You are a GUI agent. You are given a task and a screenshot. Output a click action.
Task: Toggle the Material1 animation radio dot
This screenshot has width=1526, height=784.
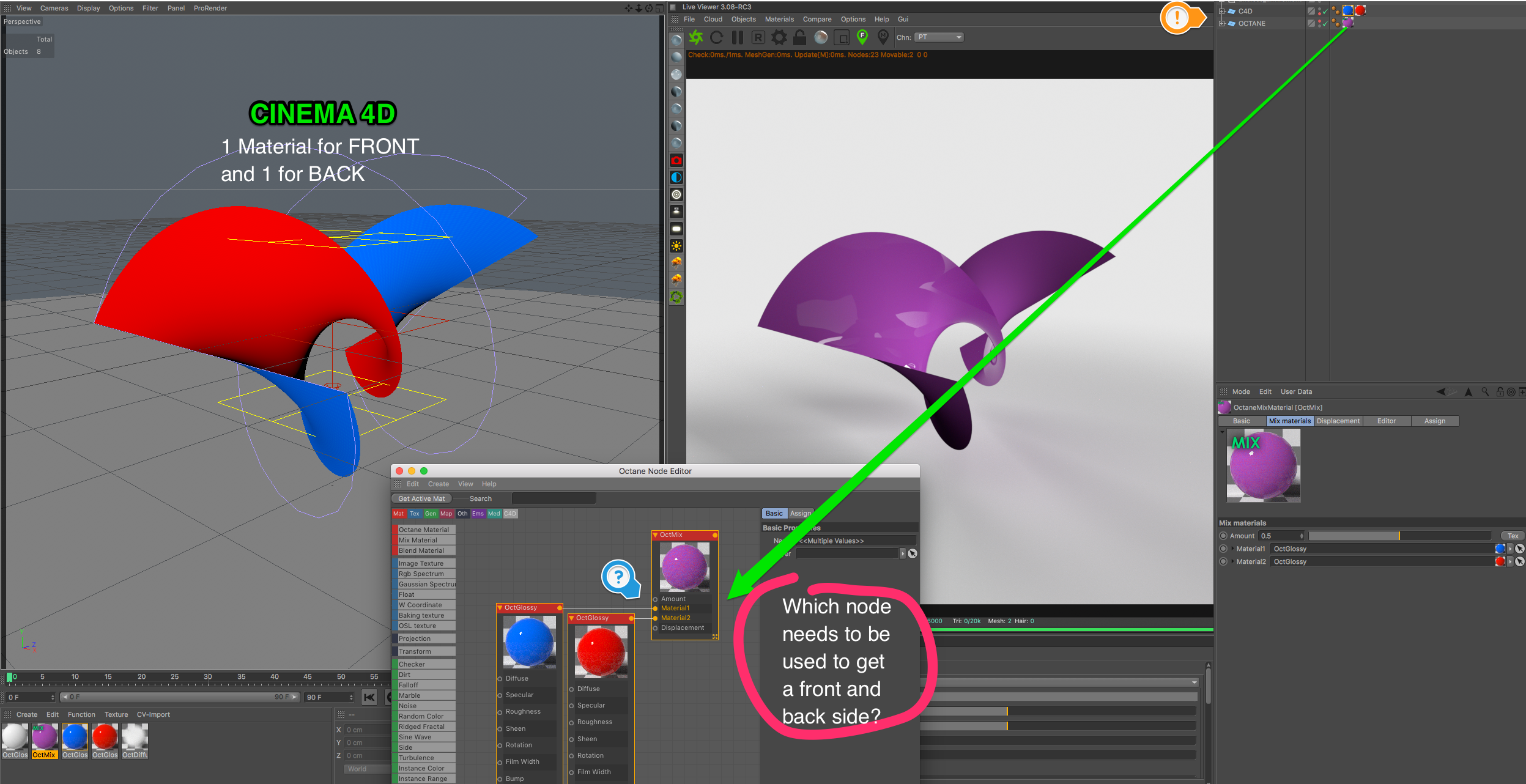[1223, 549]
